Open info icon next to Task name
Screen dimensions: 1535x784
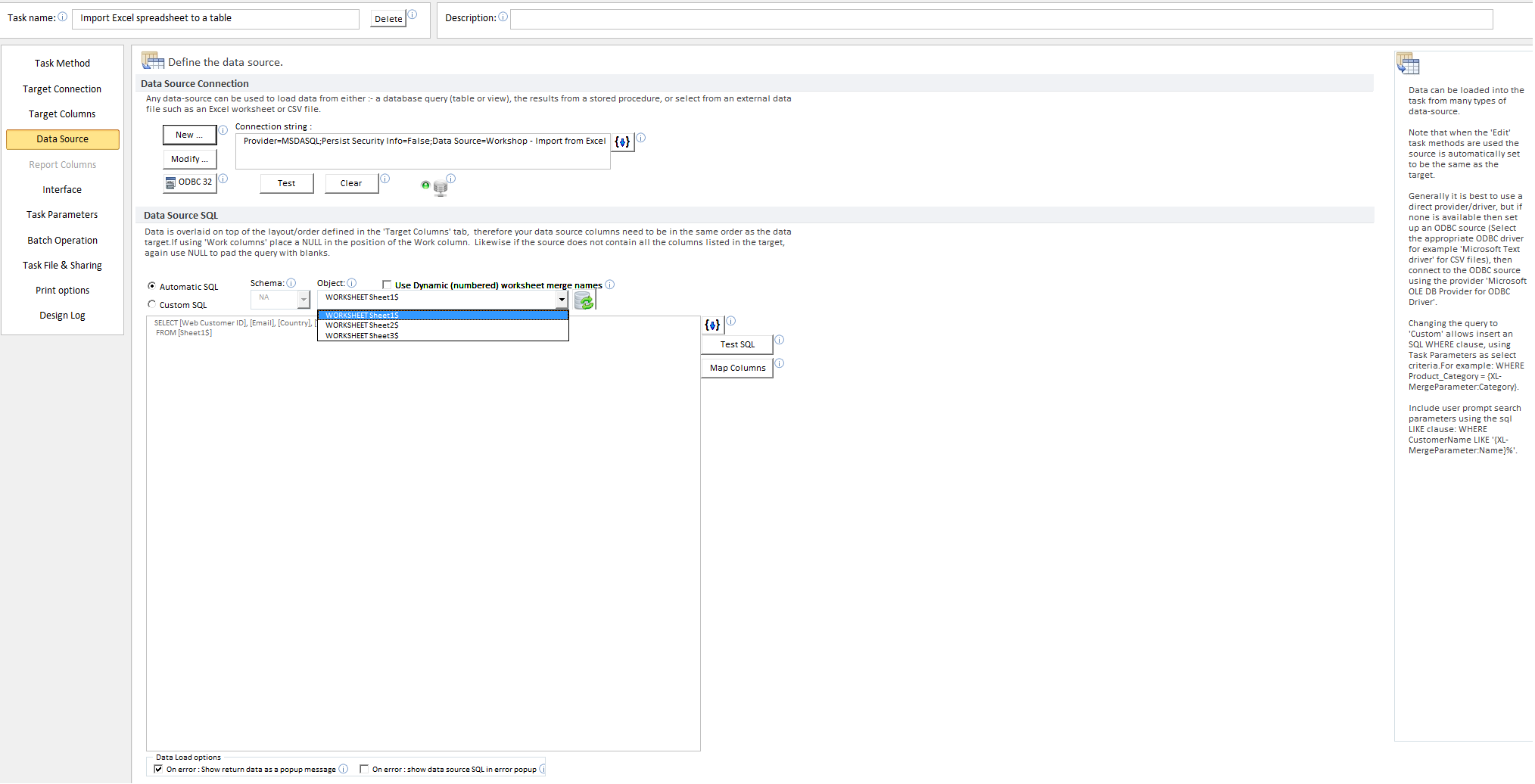pos(63,17)
